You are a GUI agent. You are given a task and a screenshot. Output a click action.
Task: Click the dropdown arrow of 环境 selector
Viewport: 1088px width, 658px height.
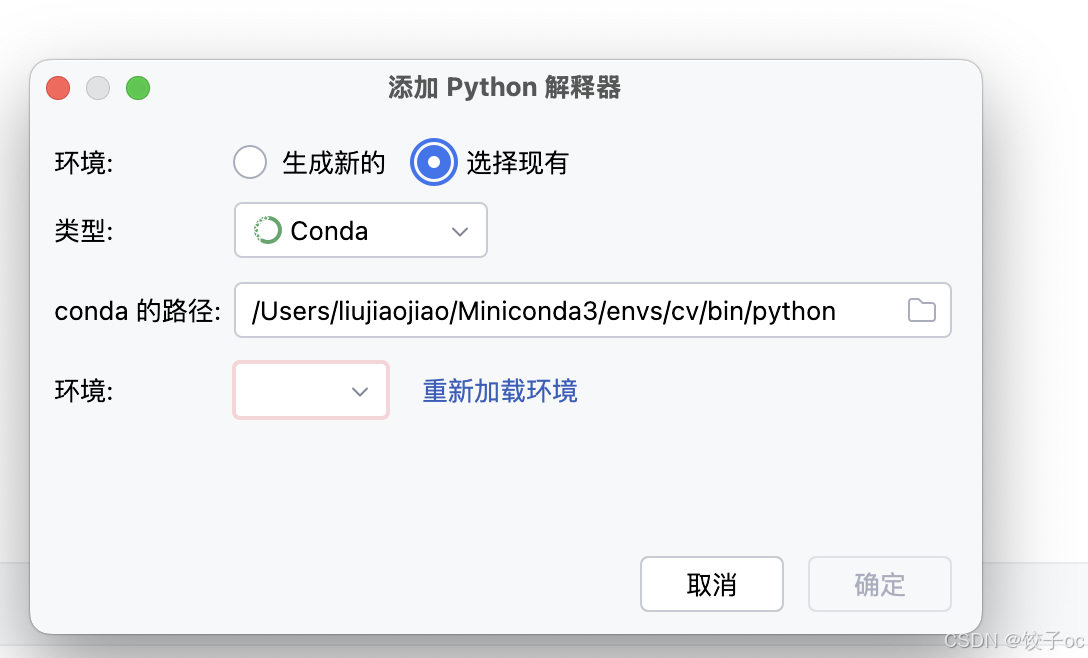[x=361, y=391]
